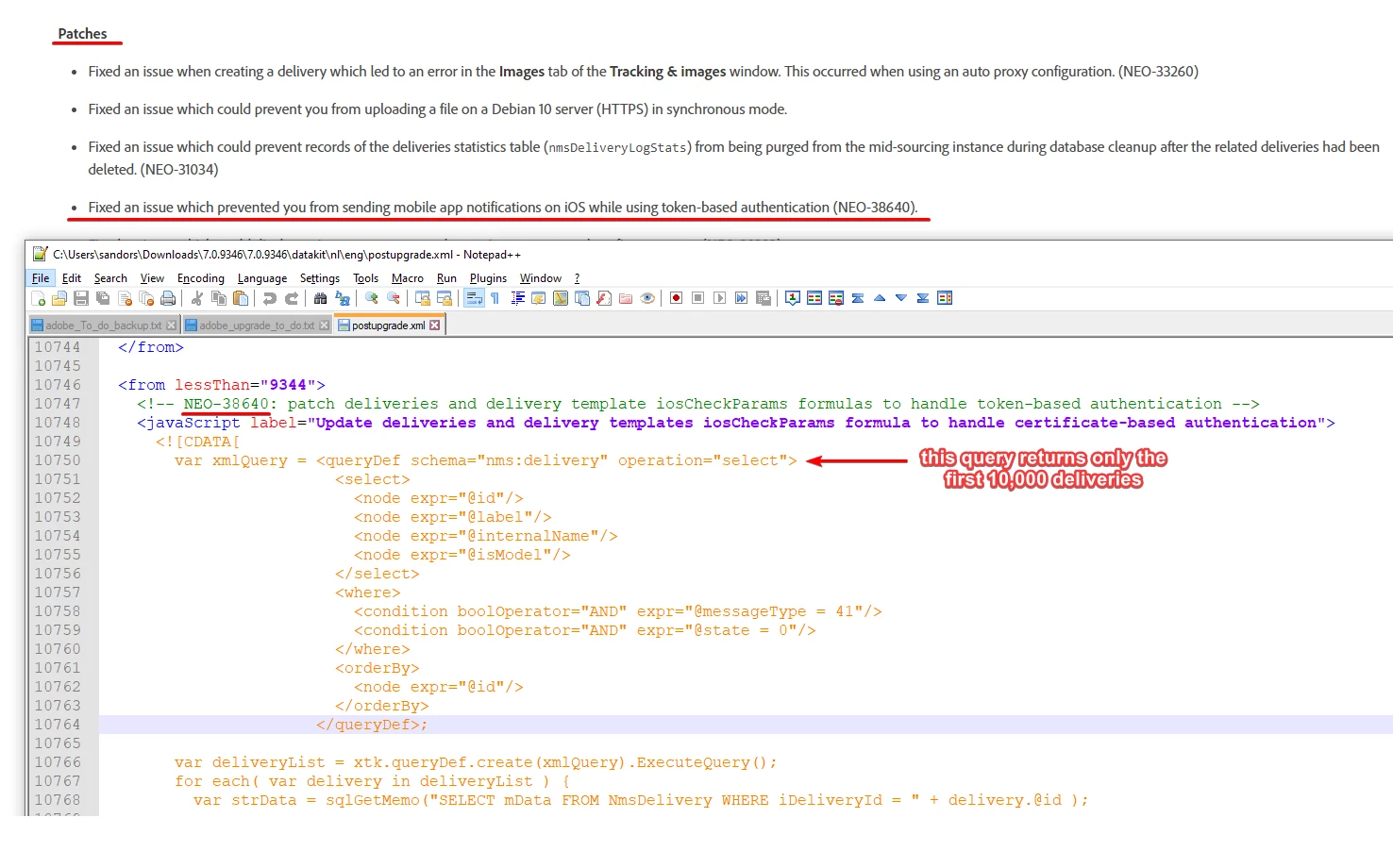Click the Redo arrow icon

[x=292, y=298]
